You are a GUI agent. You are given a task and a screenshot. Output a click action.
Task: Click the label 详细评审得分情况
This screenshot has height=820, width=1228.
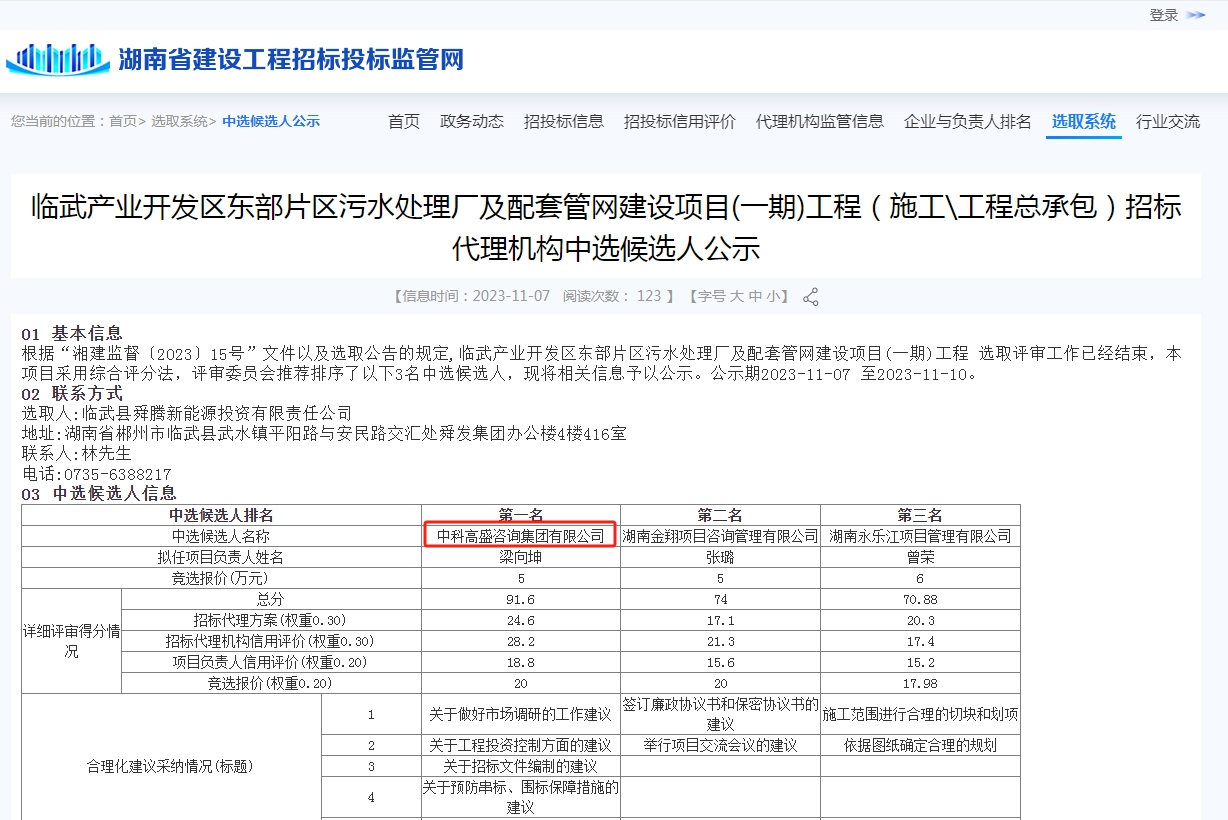[71, 641]
